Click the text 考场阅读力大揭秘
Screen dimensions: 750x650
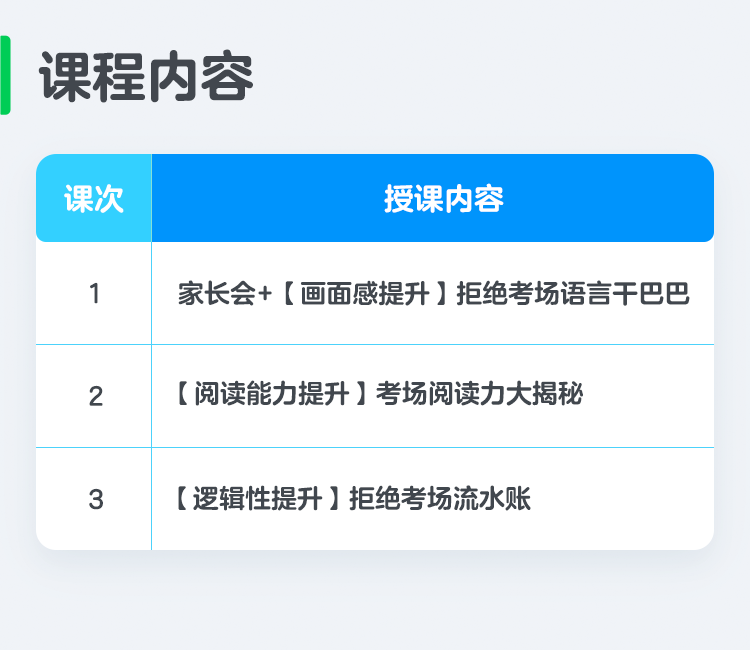[x=479, y=394]
